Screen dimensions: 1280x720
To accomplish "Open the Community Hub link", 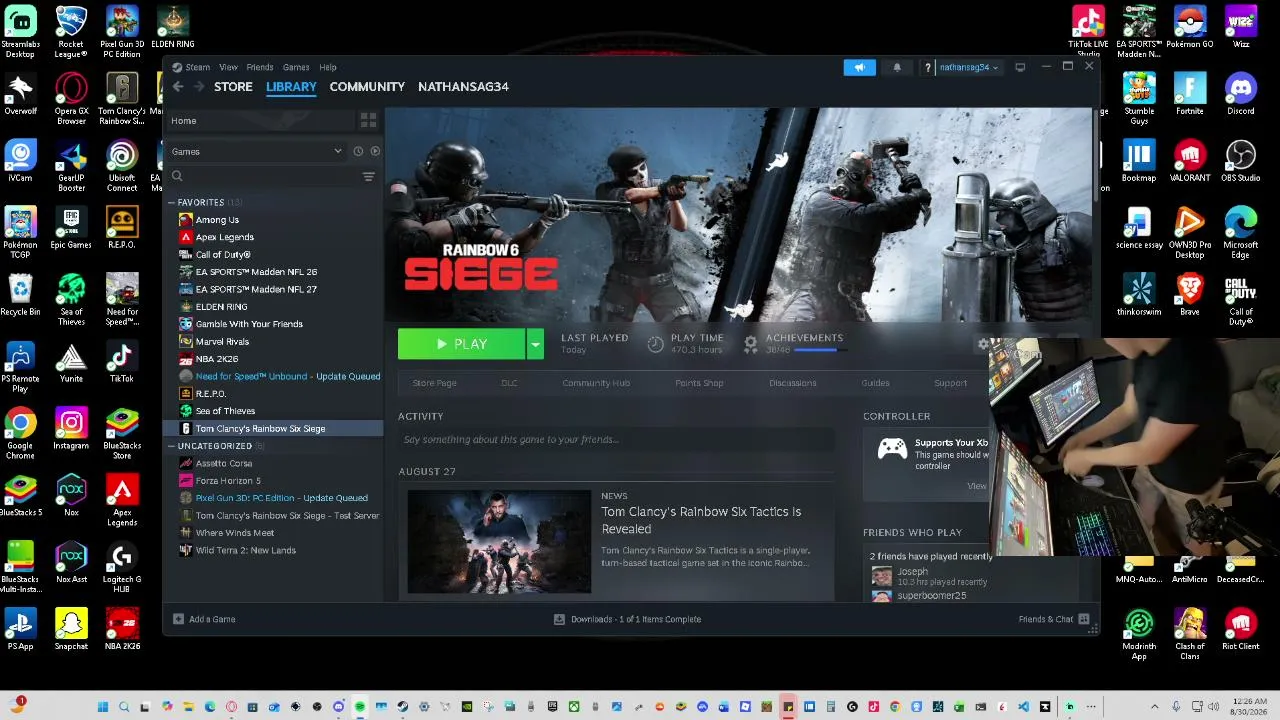I will pos(596,383).
